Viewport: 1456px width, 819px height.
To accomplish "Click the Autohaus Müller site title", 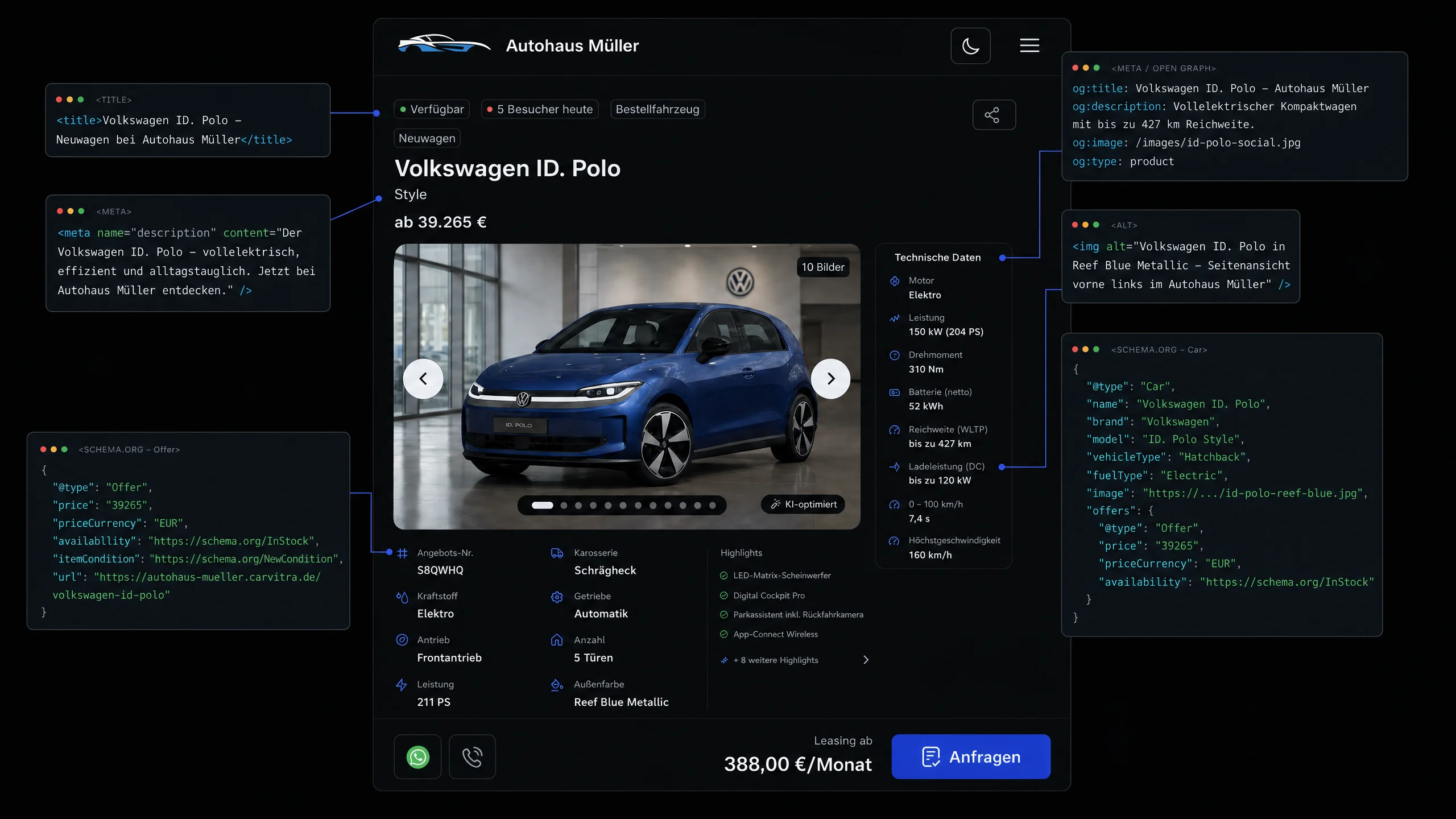I will (572, 45).
